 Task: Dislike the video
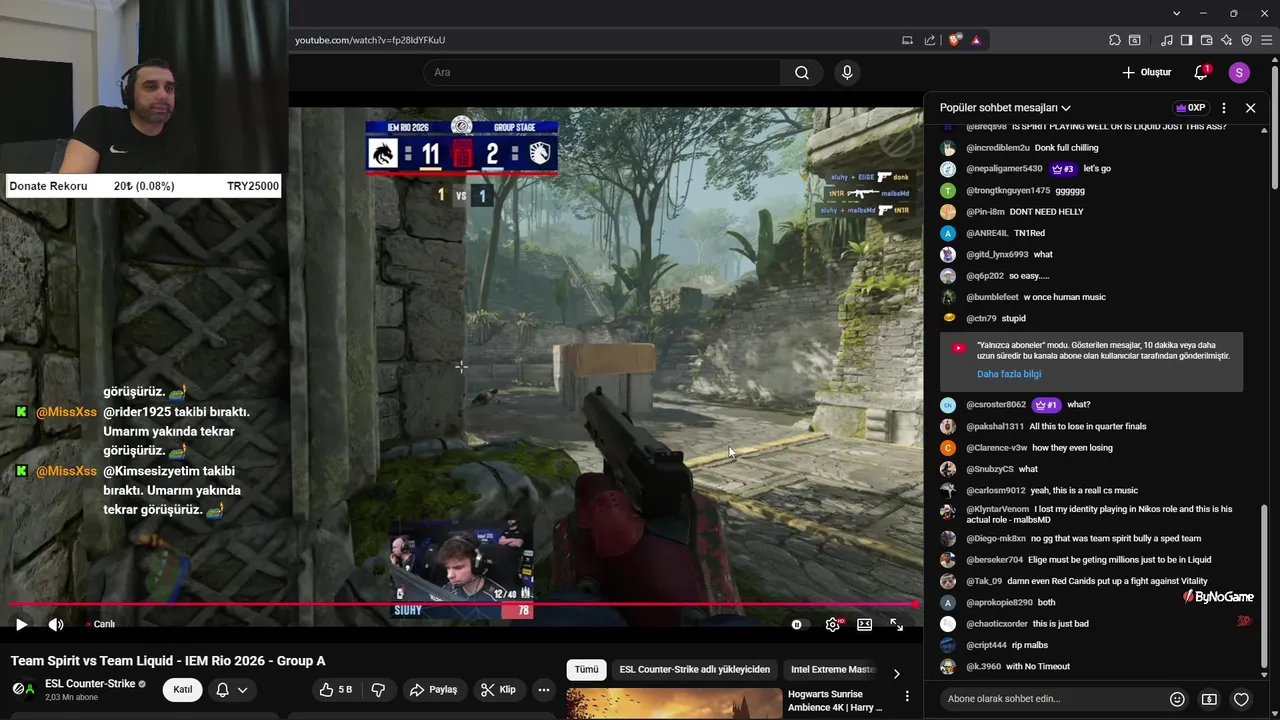click(378, 690)
